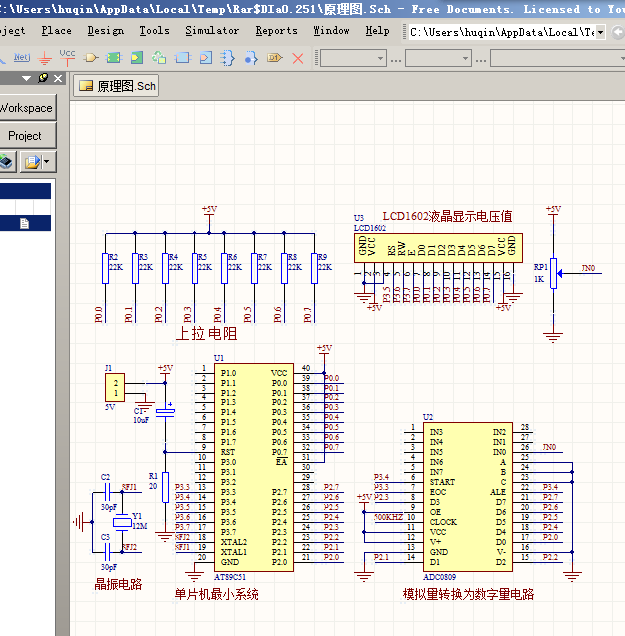Select the GND power port tool
This screenshot has width=625, height=636.
pyautogui.click(x=45, y=58)
